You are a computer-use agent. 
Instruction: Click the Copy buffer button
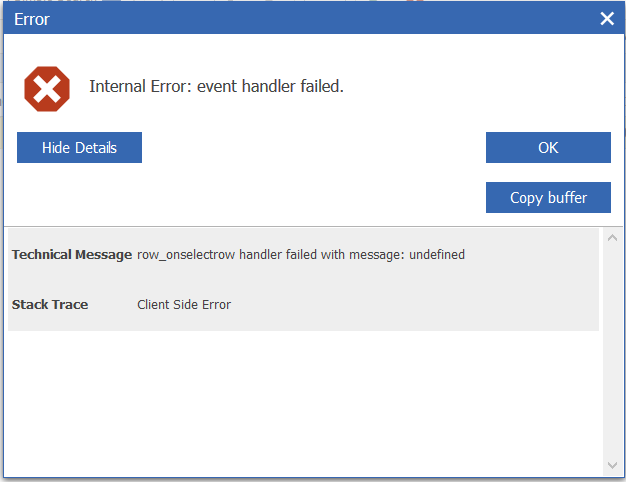[x=547, y=197]
